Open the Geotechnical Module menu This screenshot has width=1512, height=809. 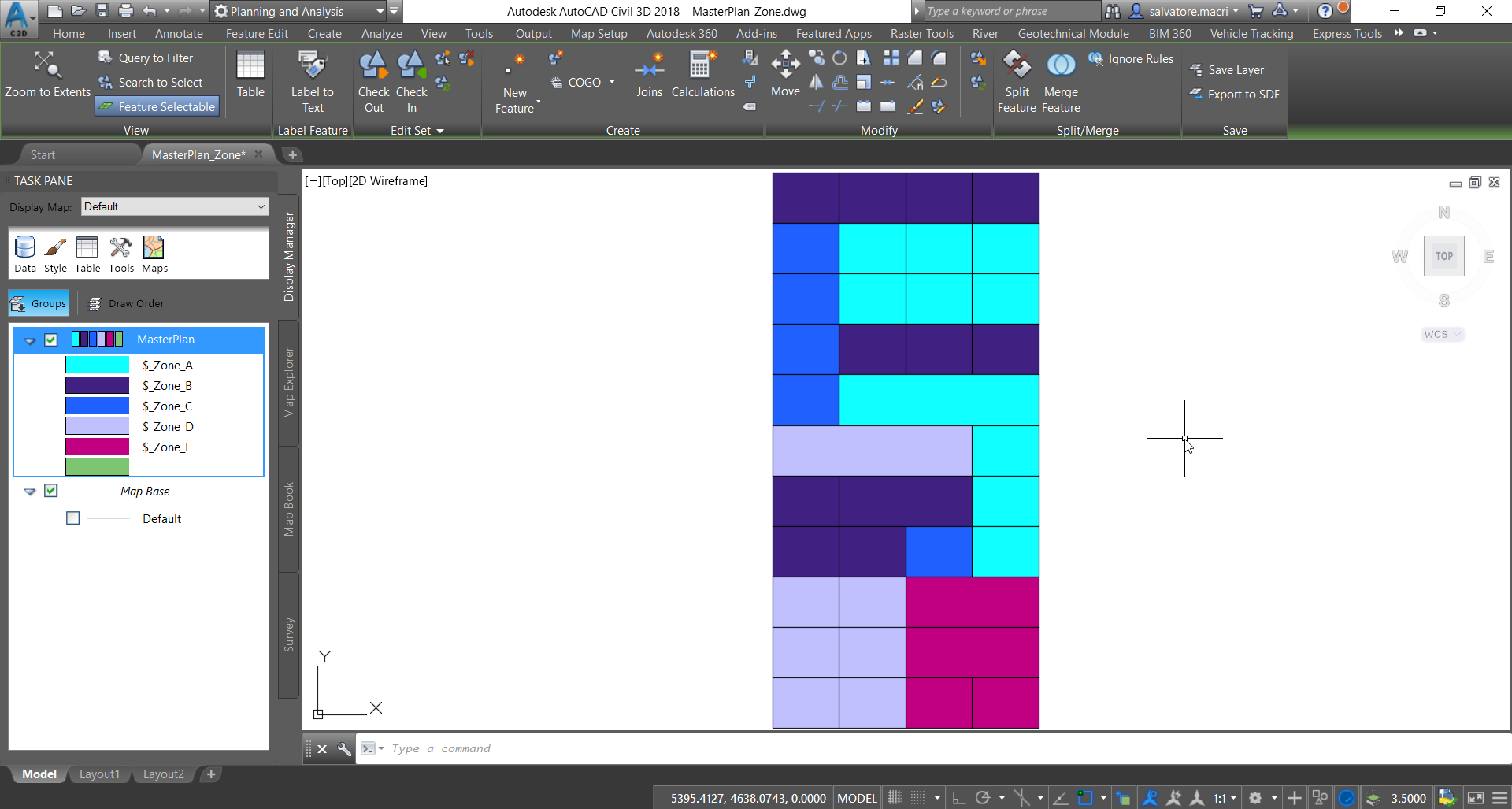pyautogui.click(x=1074, y=33)
